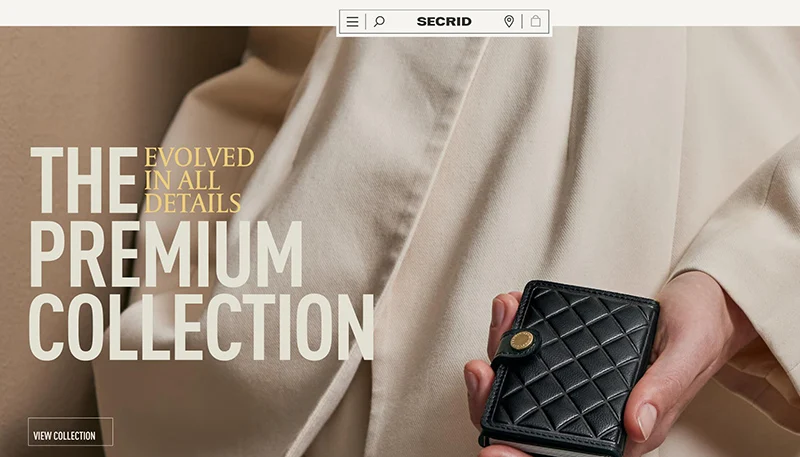Select the black quilted wallet image

(569, 367)
